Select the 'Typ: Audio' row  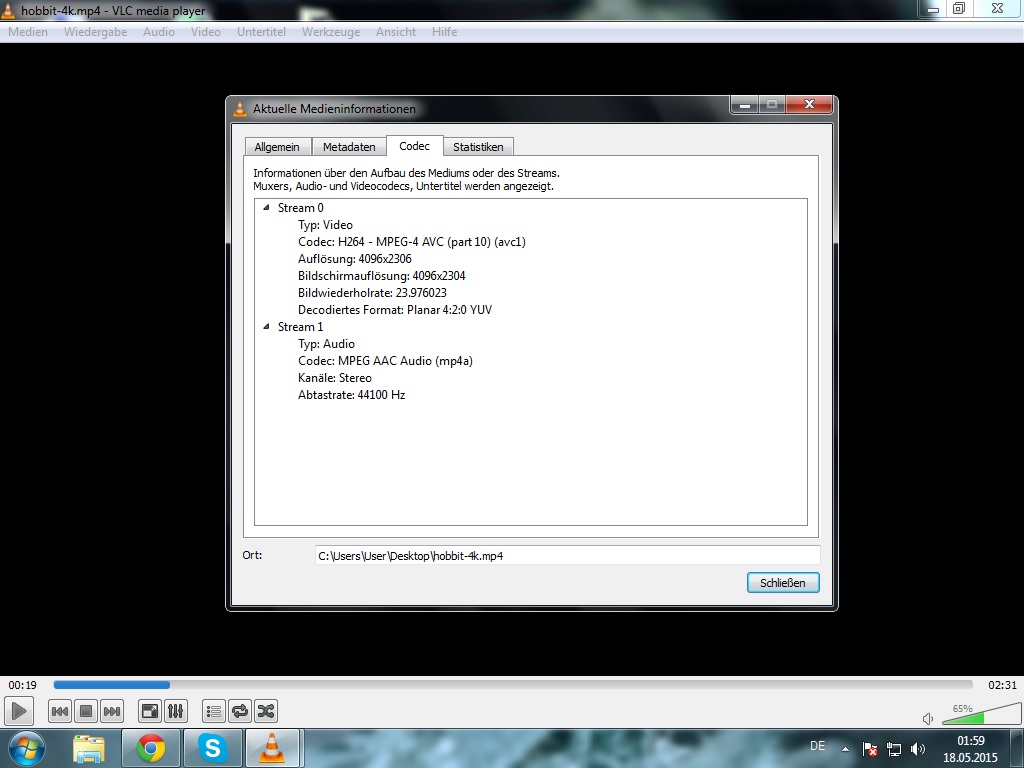[x=327, y=344]
